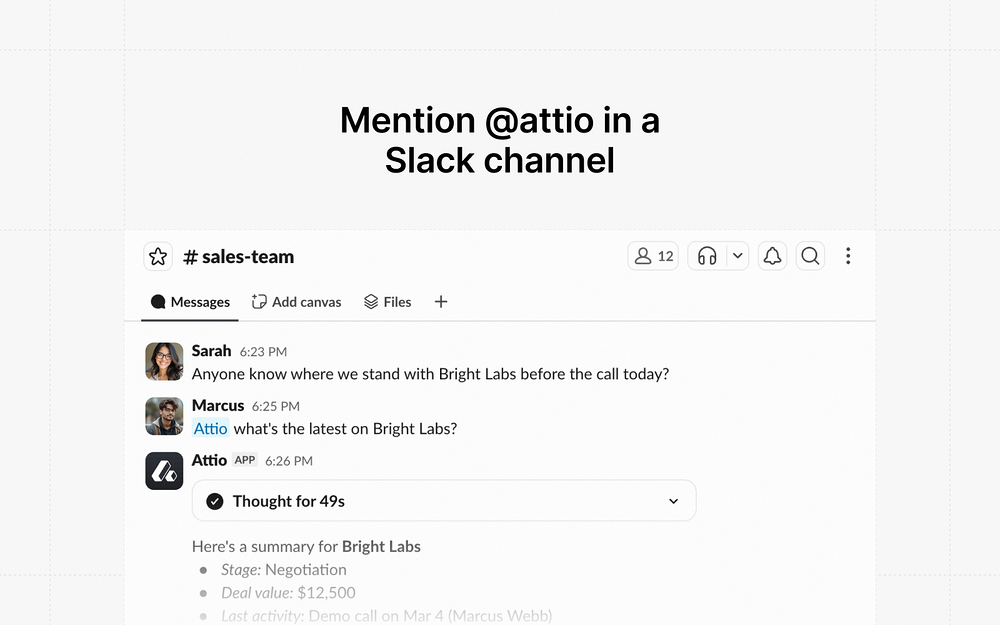Click the Stage: Negotiation line
The height and width of the screenshot is (625, 1000).
pos(284,570)
